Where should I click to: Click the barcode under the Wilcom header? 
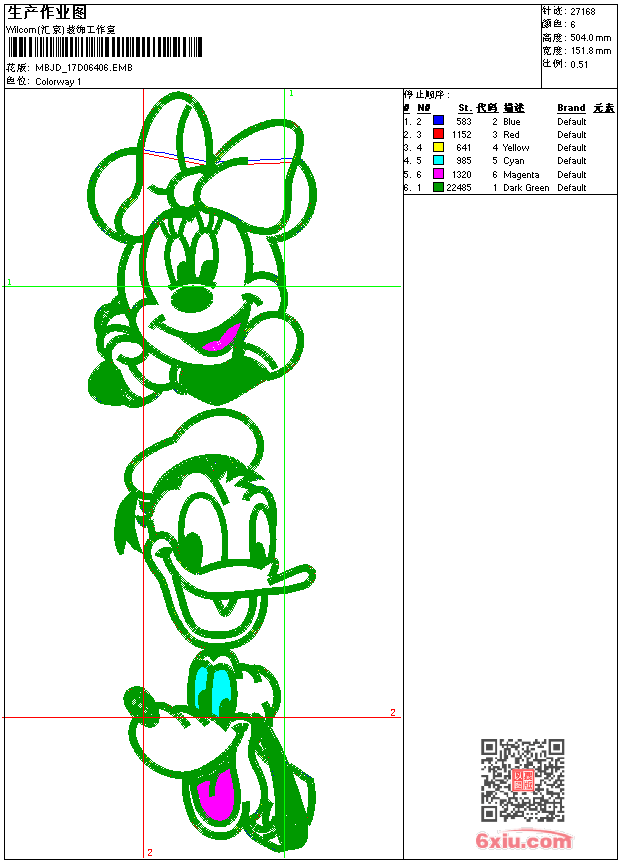[x=105, y=48]
